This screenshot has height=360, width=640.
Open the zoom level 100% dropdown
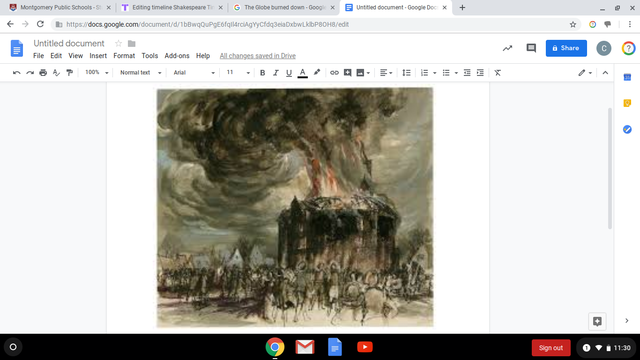(96, 73)
